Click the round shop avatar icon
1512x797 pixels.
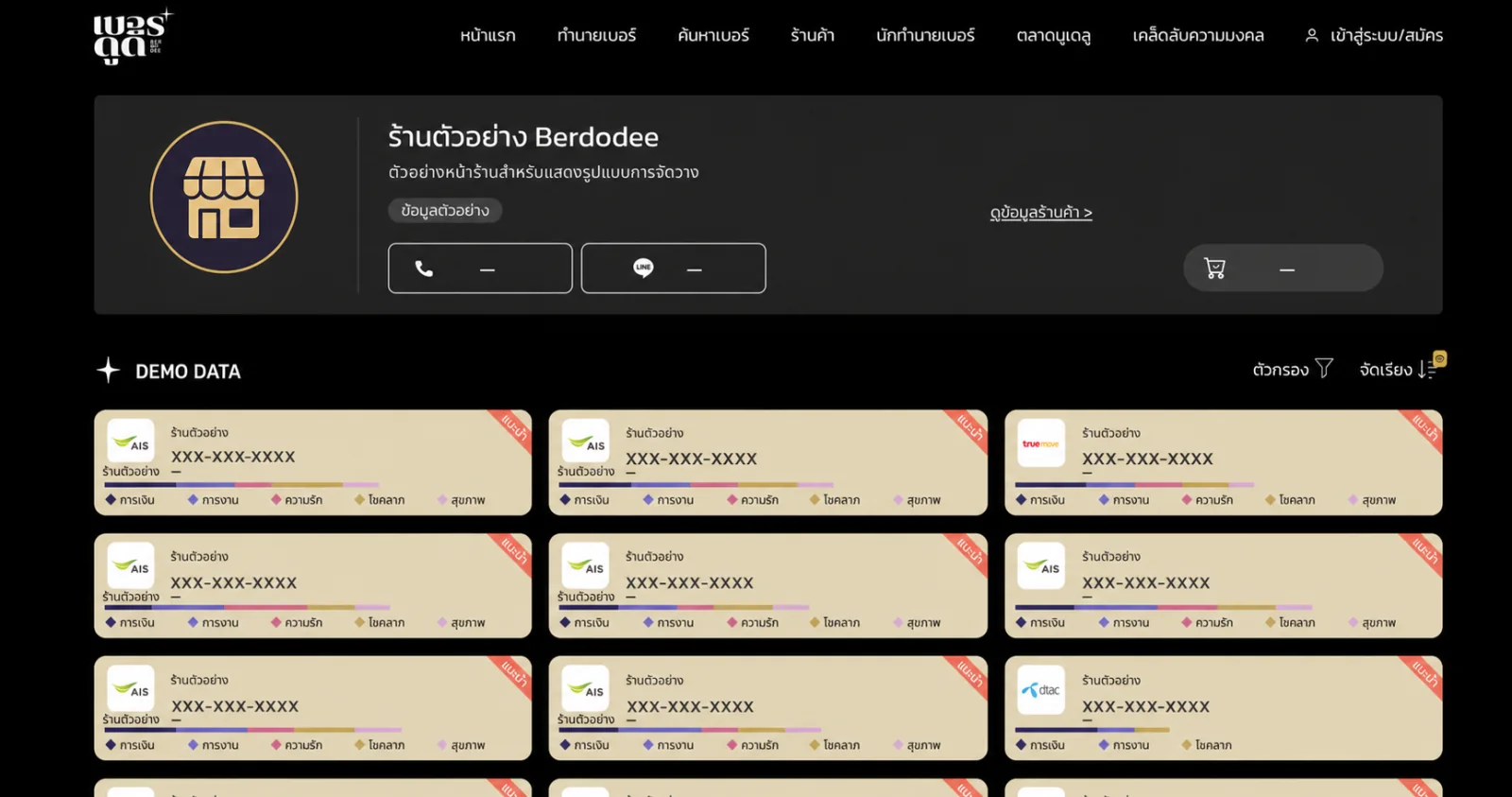click(x=224, y=197)
